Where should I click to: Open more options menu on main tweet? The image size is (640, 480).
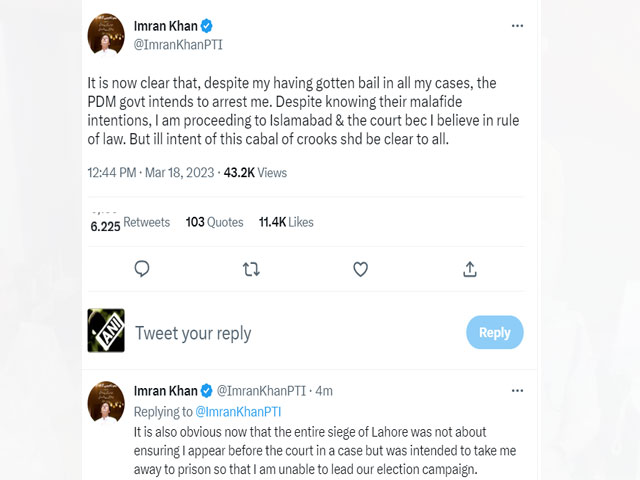[x=516, y=25]
